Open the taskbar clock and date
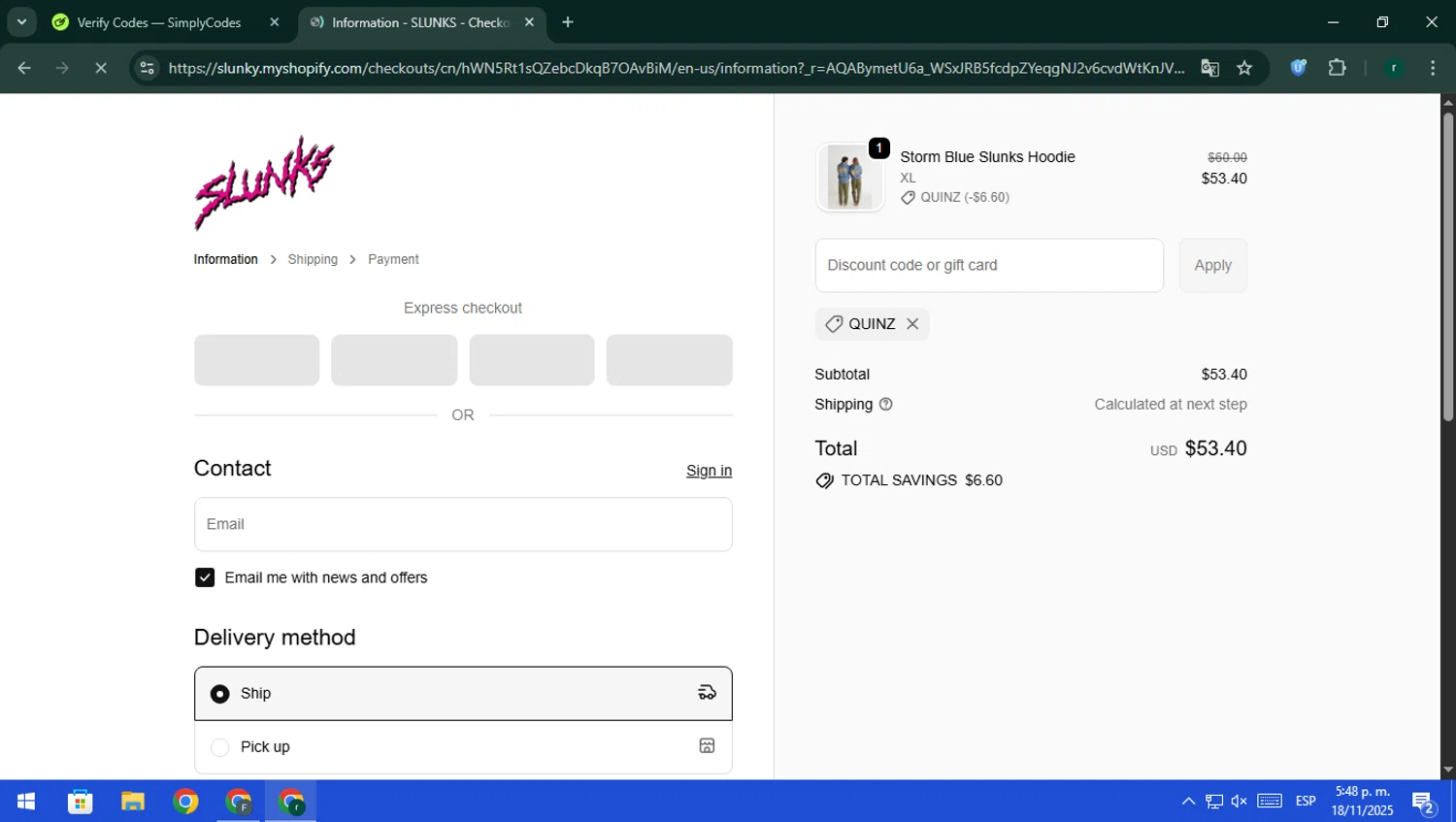The height and width of the screenshot is (822, 1456). pos(1362,802)
